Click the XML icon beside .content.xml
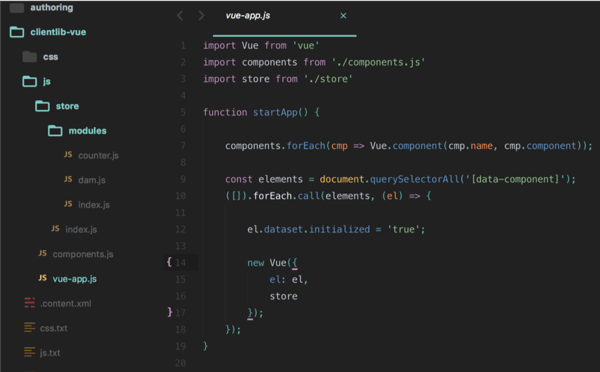This screenshot has height=372, width=600. point(29,303)
